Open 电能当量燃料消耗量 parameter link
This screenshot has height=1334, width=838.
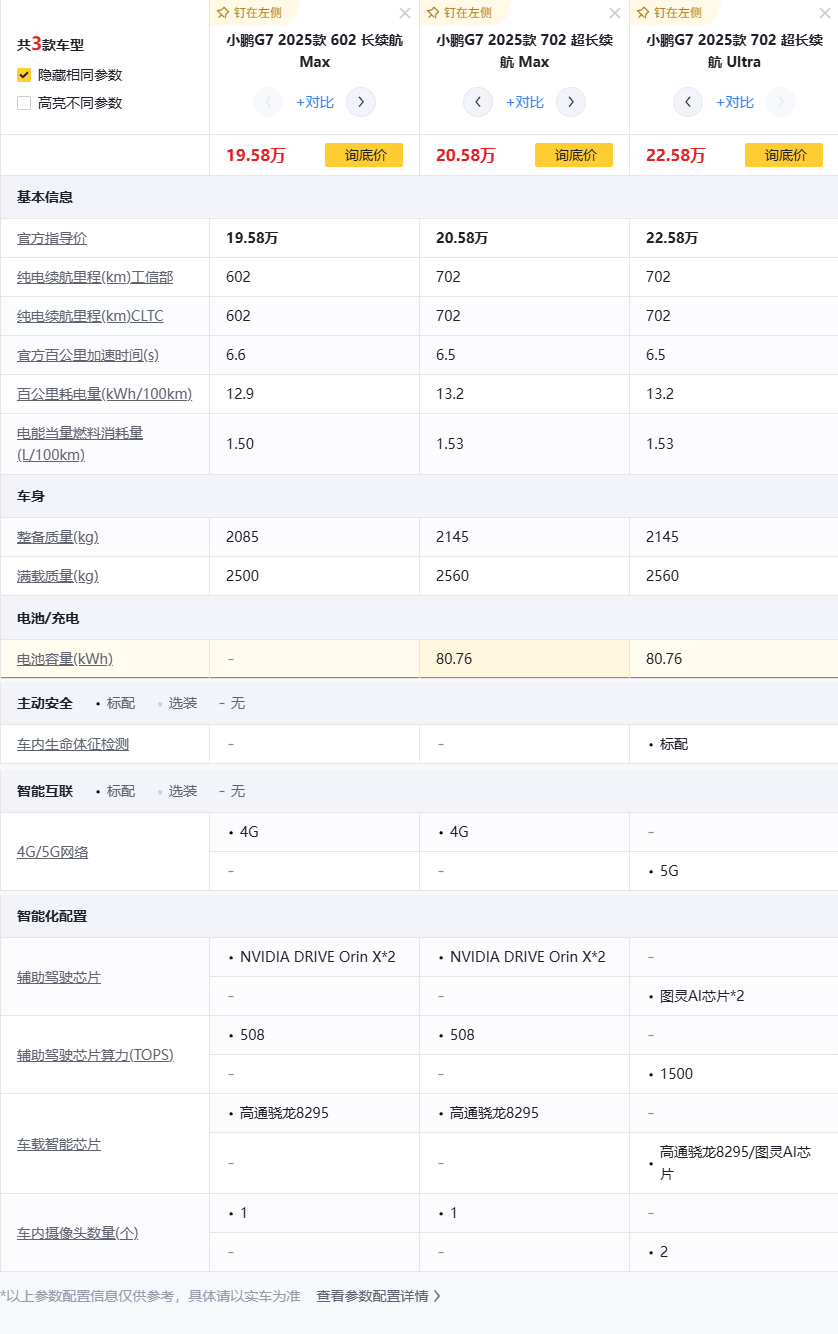[x=80, y=444]
